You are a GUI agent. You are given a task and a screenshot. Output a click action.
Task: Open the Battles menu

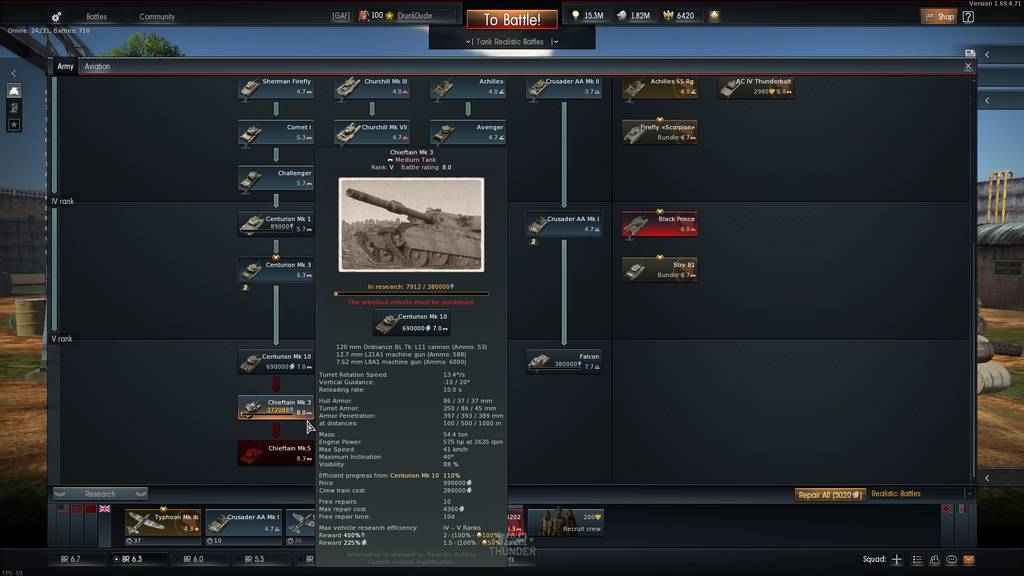96,16
